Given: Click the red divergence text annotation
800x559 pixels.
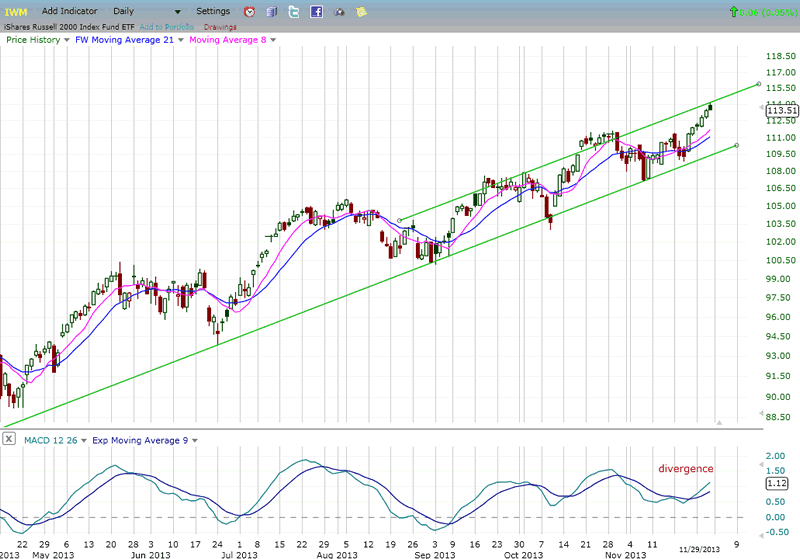Looking at the screenshot, I should pyautogui.click(x=685, y=468).
